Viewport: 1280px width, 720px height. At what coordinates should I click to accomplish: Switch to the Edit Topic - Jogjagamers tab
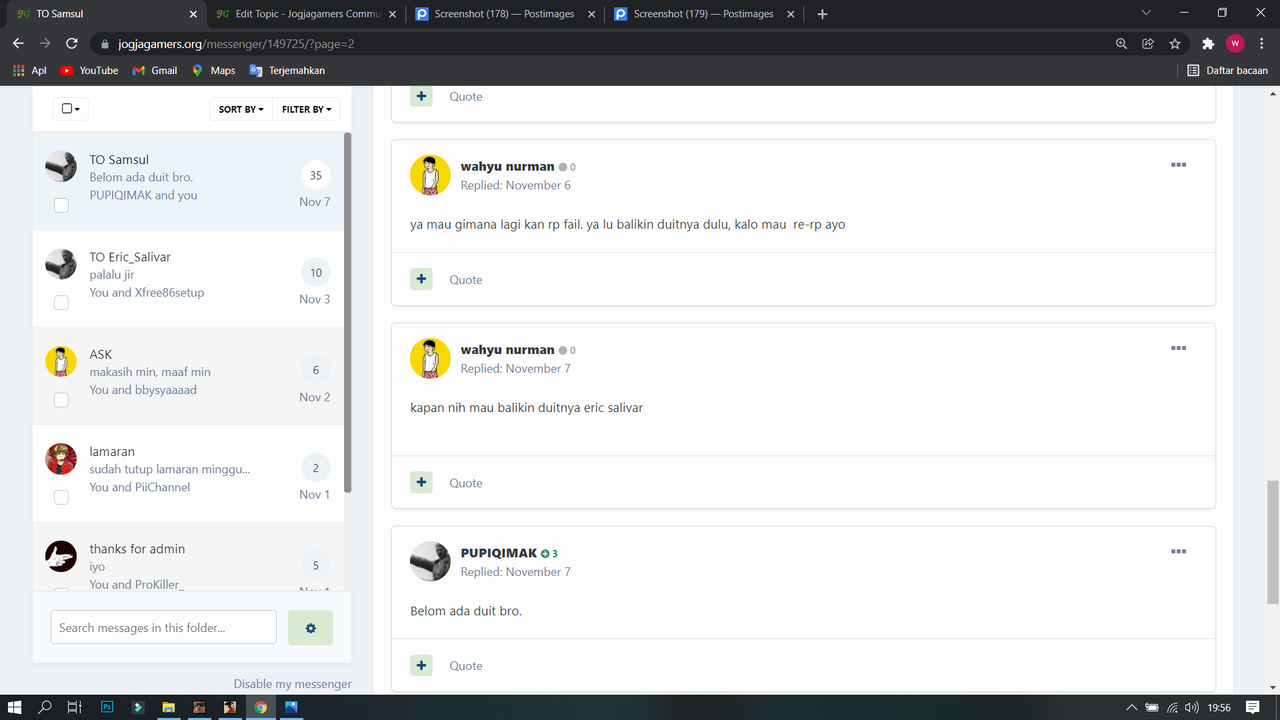pos(305,14)
